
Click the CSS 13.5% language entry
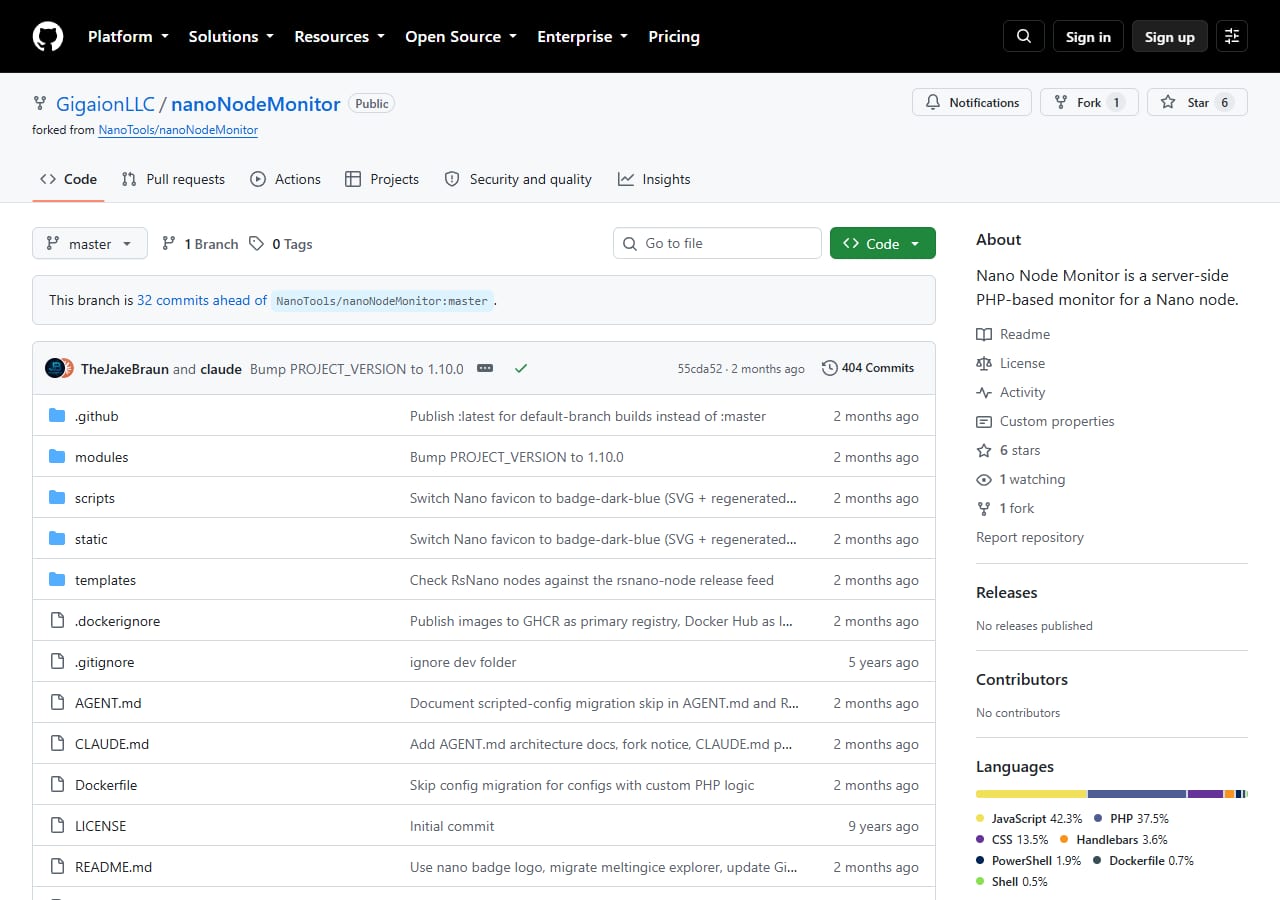pyautogui.click(x=1012, y=839)
